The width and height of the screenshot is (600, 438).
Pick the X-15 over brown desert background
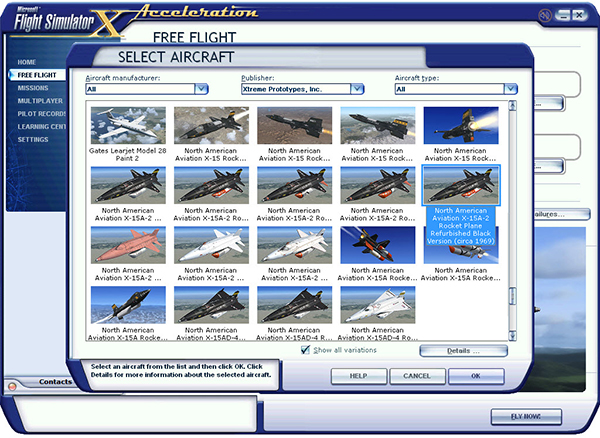click(295, 125)
